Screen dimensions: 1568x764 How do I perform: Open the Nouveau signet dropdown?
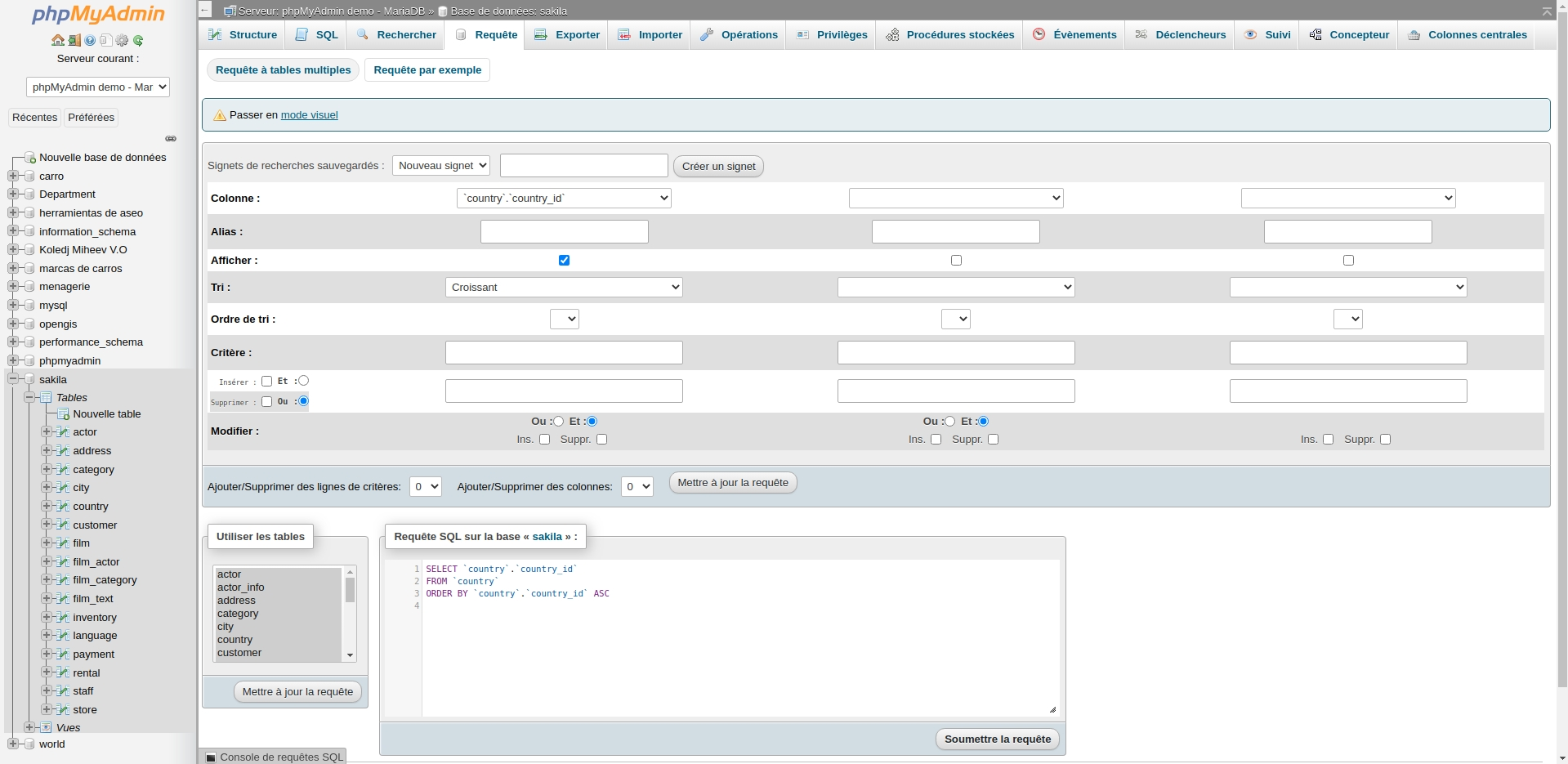[441, 165]
